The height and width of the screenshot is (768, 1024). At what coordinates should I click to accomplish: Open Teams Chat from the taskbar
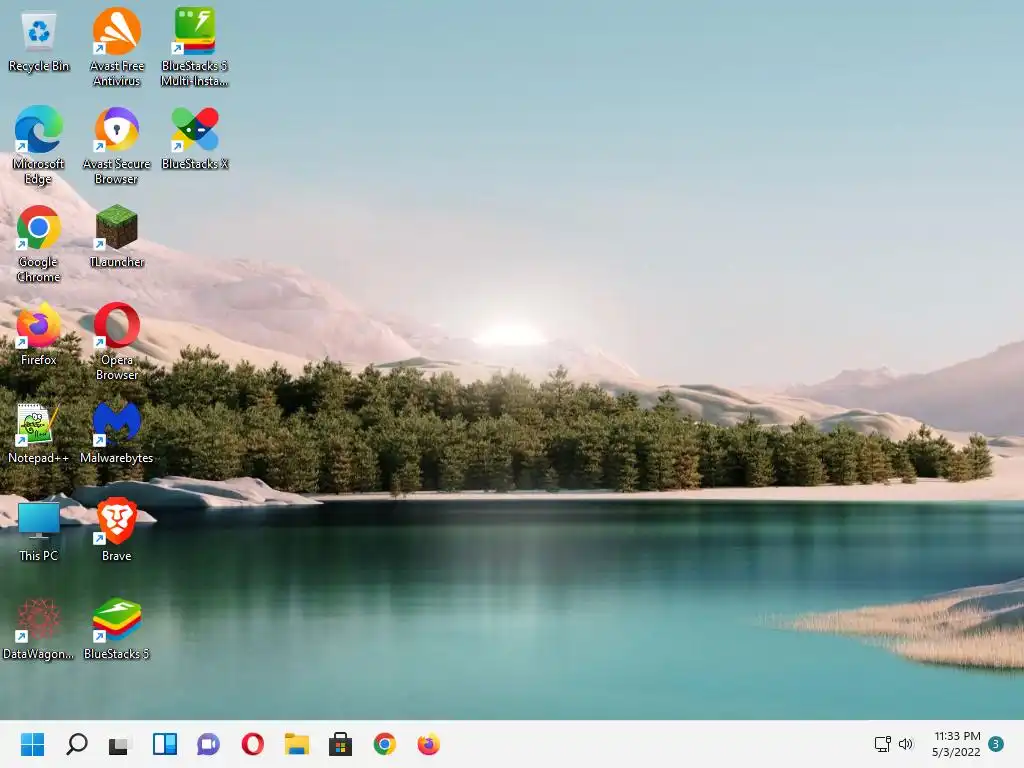coord(208,744)
